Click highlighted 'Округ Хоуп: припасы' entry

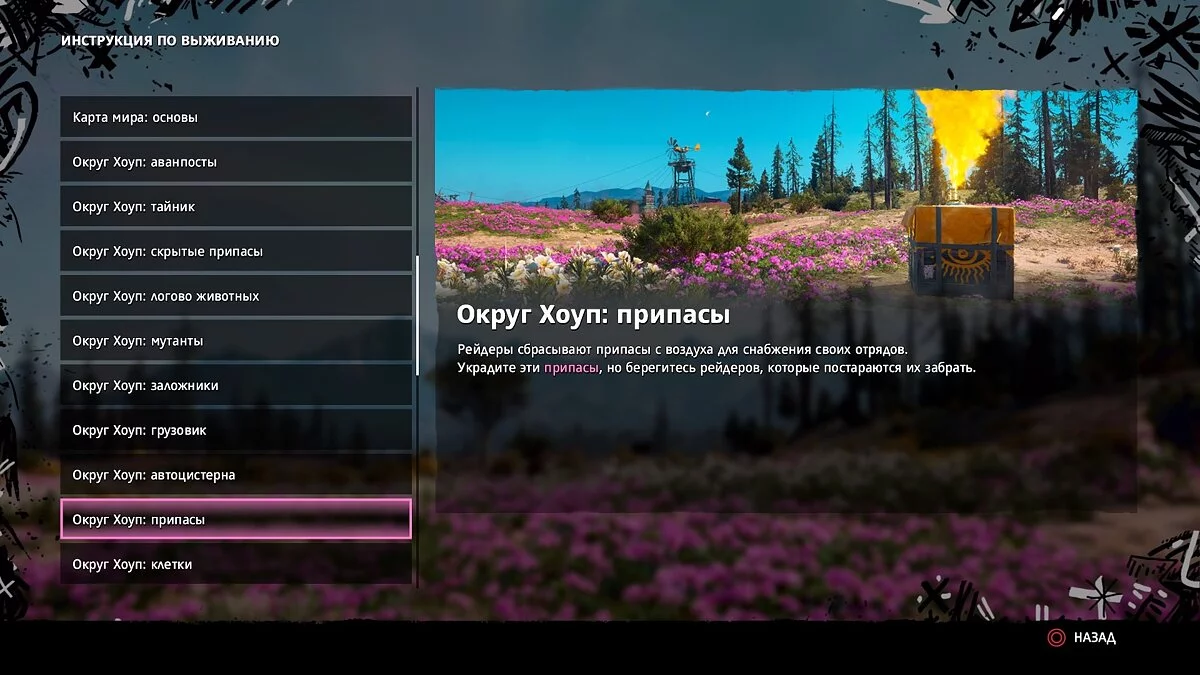(x=236, y=519)
